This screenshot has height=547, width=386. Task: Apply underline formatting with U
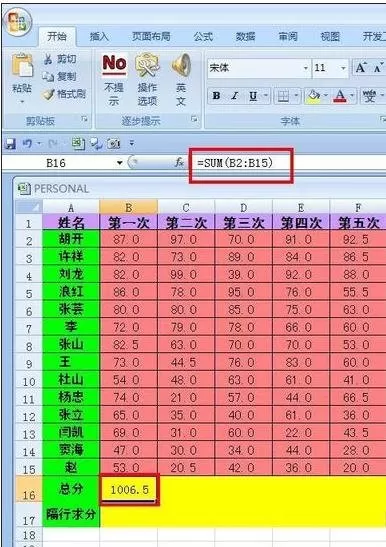tap(253, 96)
